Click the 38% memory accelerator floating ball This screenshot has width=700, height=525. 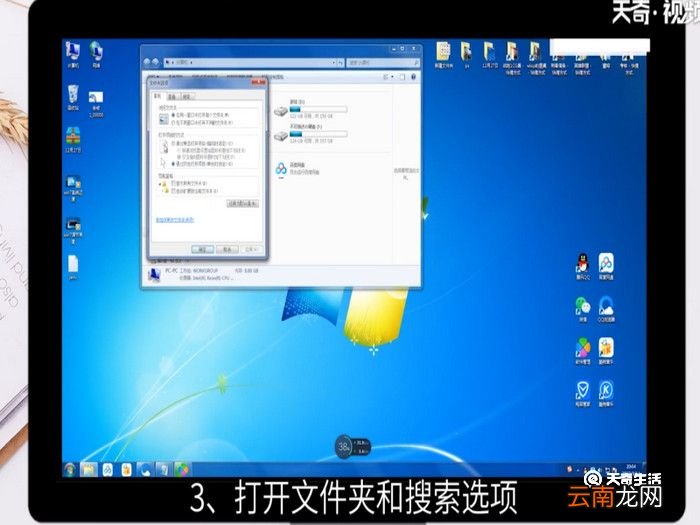coord(343,446)
